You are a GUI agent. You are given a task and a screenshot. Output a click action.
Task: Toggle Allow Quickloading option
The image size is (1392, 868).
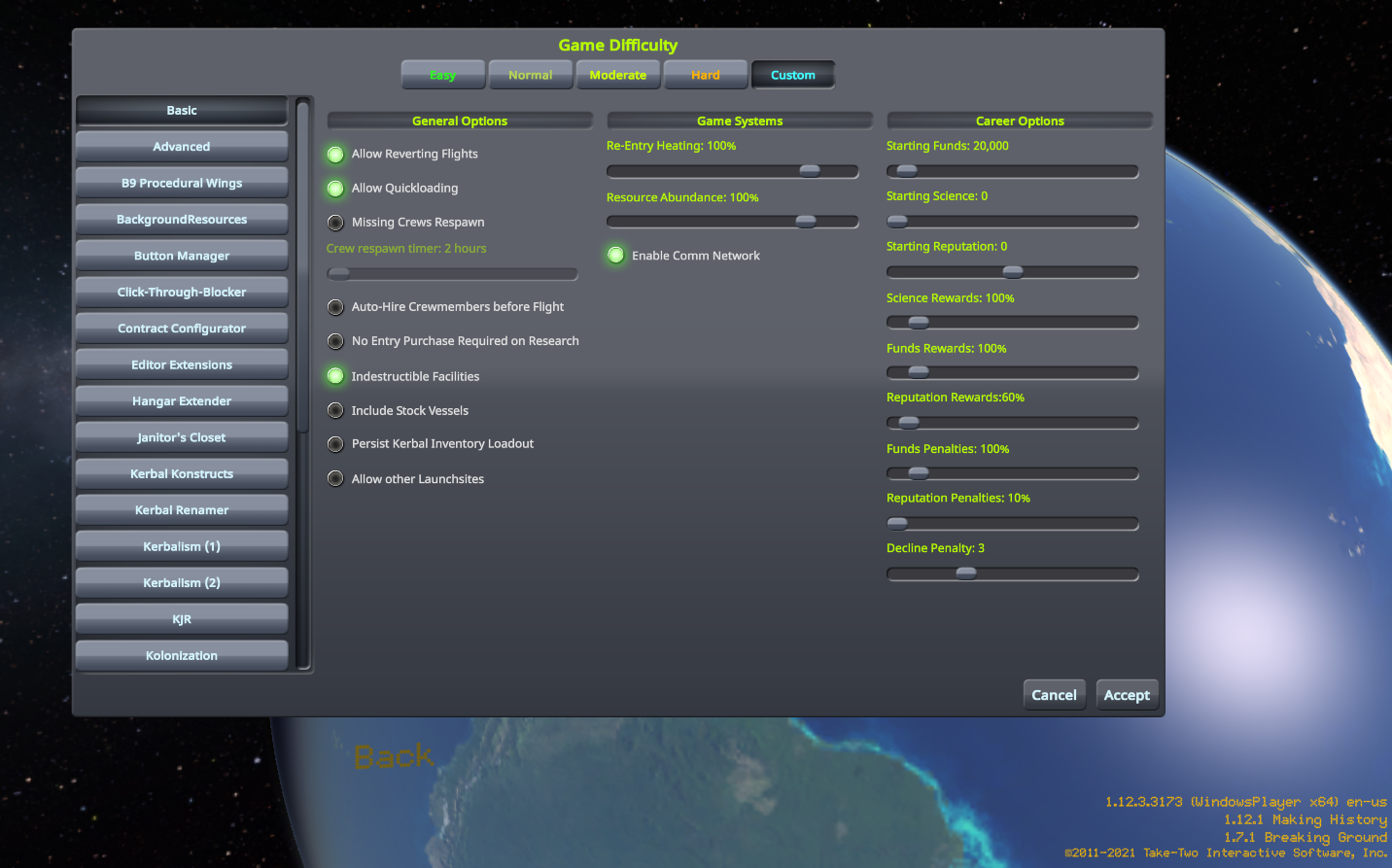(x=335, y=189)
